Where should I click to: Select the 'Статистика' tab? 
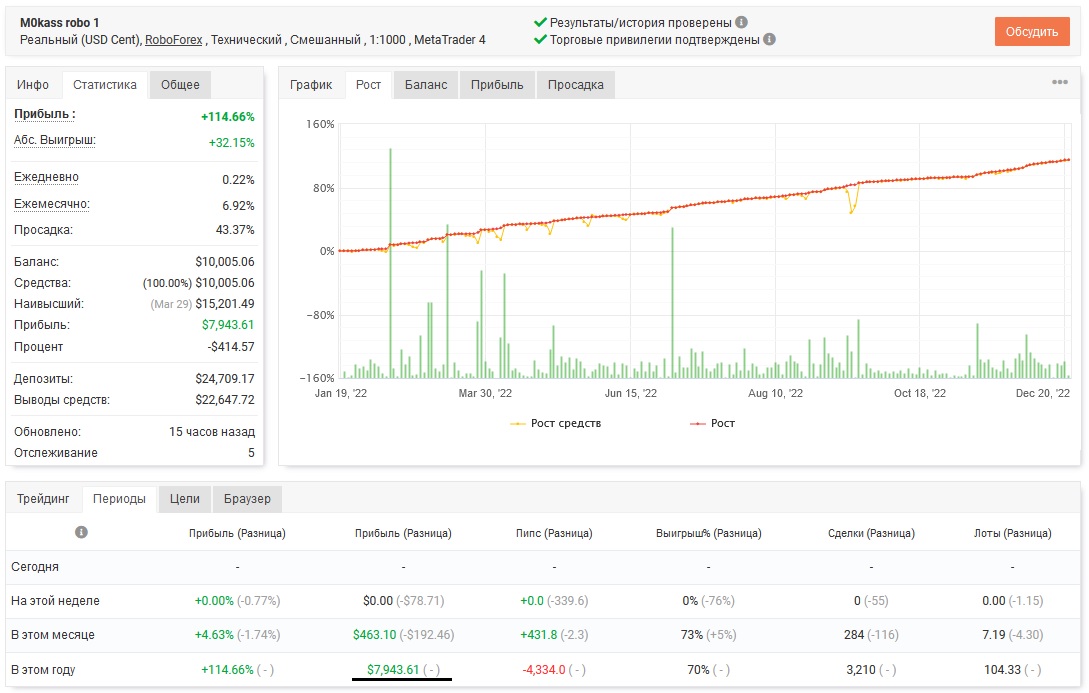click(x=105, y=85)
